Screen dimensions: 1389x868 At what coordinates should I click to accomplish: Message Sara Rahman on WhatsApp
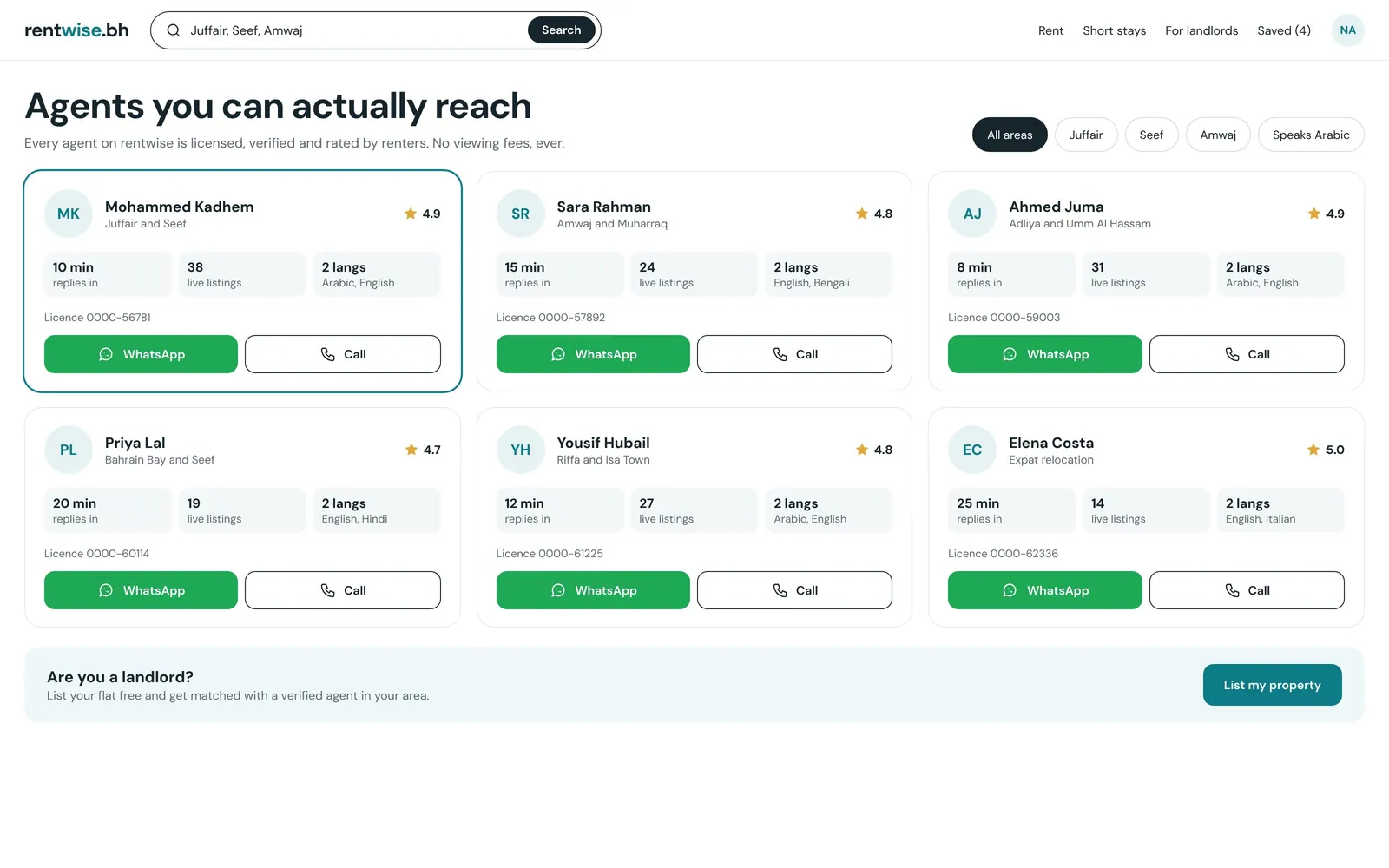pyautogui.click(x=593, y=354)
